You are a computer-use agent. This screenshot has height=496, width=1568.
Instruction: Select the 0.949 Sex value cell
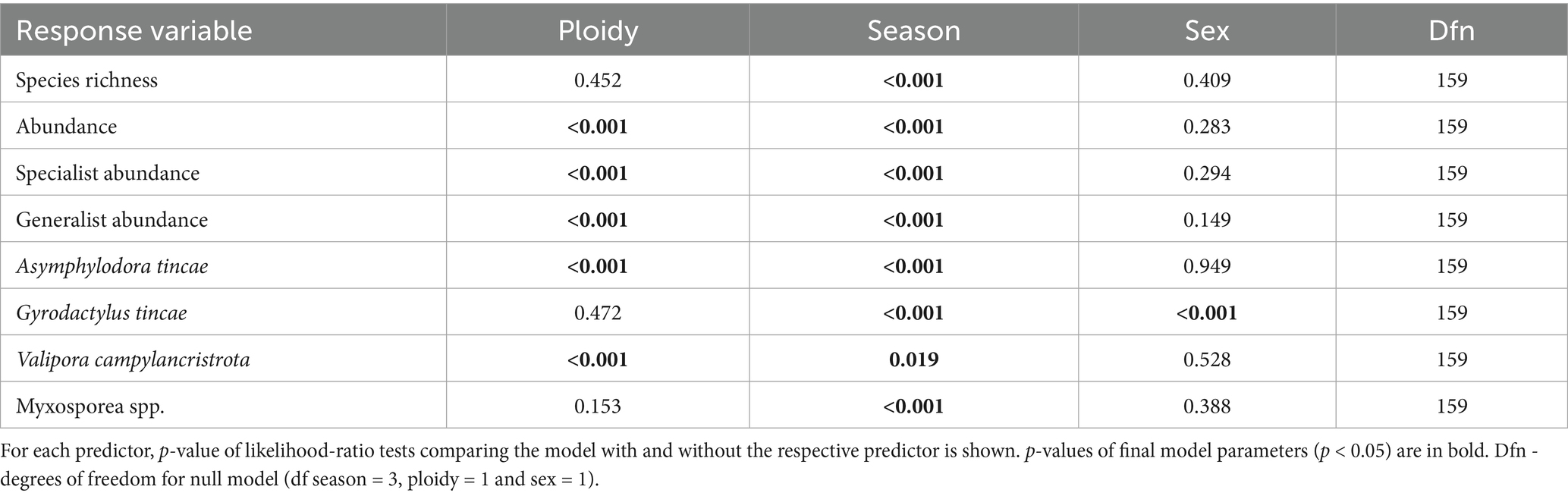pyautogui.click(x=1206, y=267)
